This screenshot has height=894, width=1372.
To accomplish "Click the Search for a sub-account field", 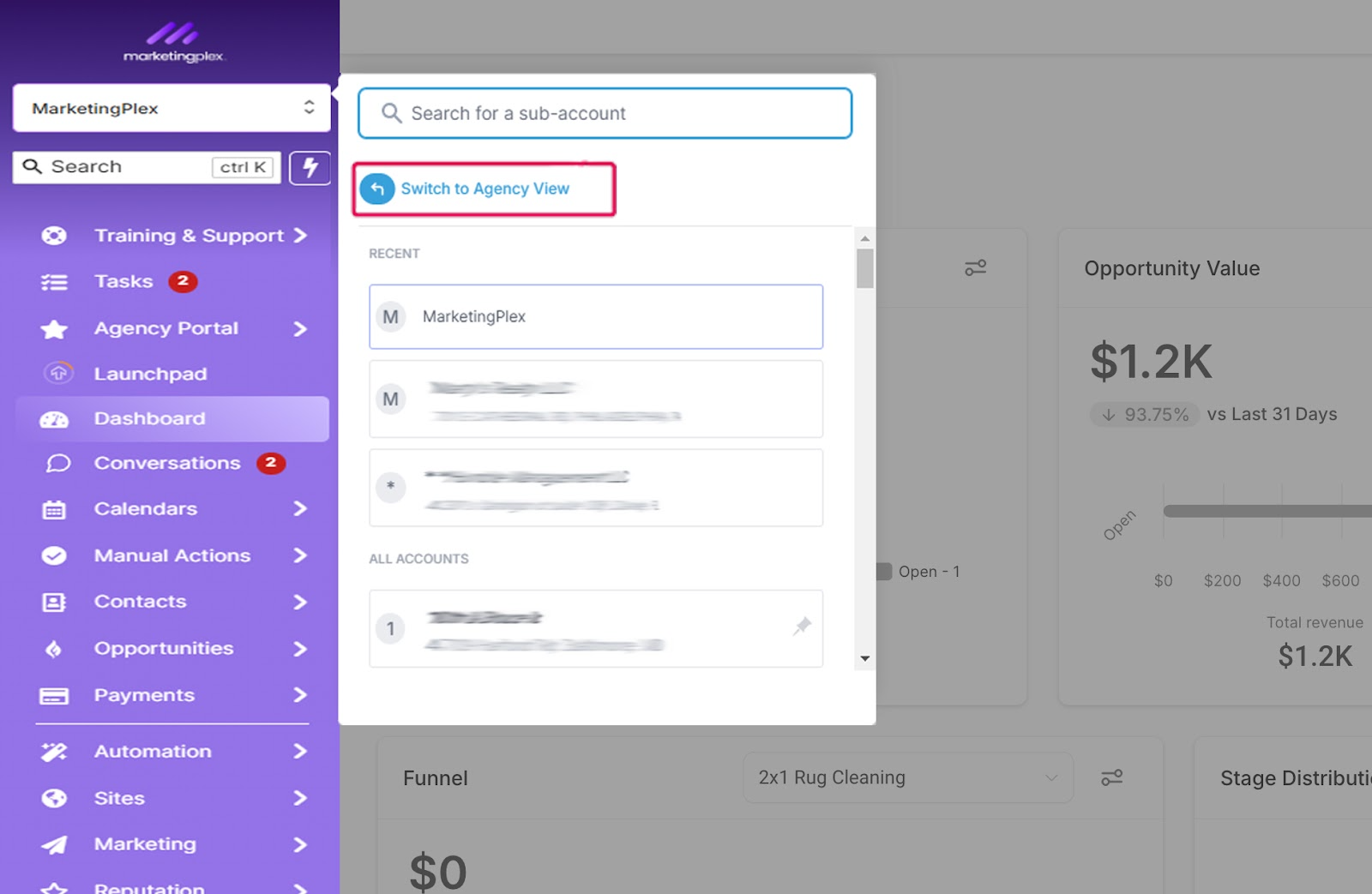I will point(605,113).
